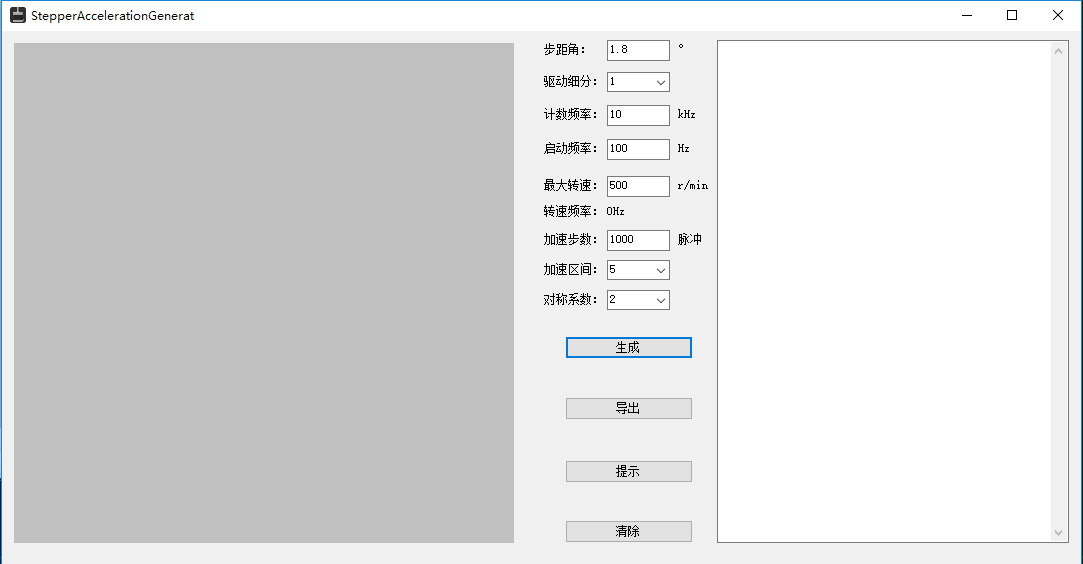Click the gray curve plot area

pyautogui.click(x=264, y=293)
